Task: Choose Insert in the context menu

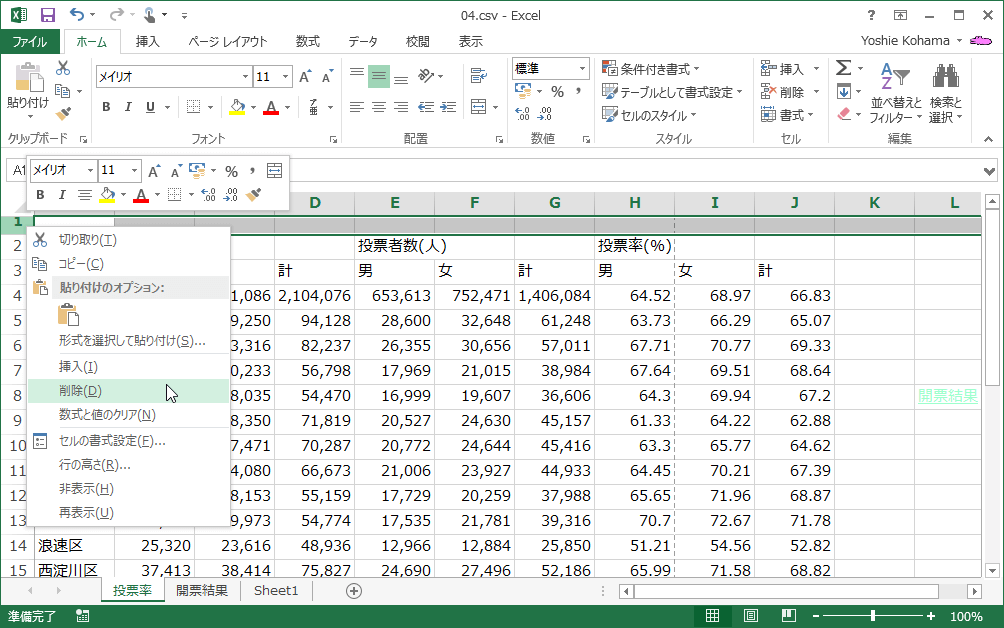Action: pos(128,367)
